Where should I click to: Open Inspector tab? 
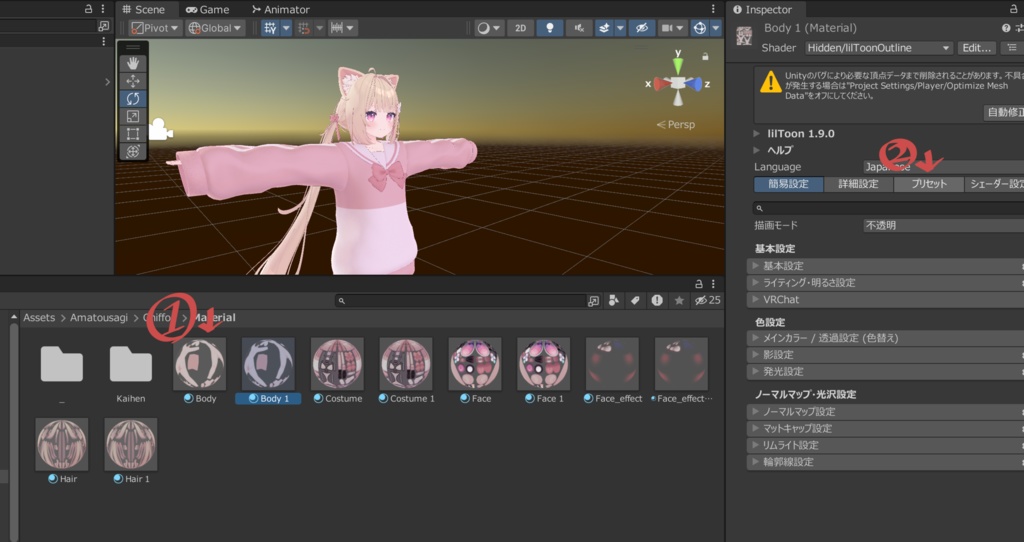pos(762,9)
